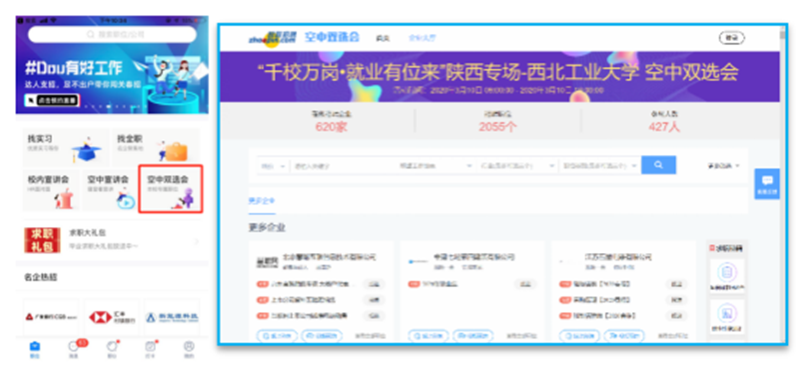The width and height of the screenshot is (800, 369).
Task: Open the blue chat feedback widget on the right edge
Action: click(767, 184)
